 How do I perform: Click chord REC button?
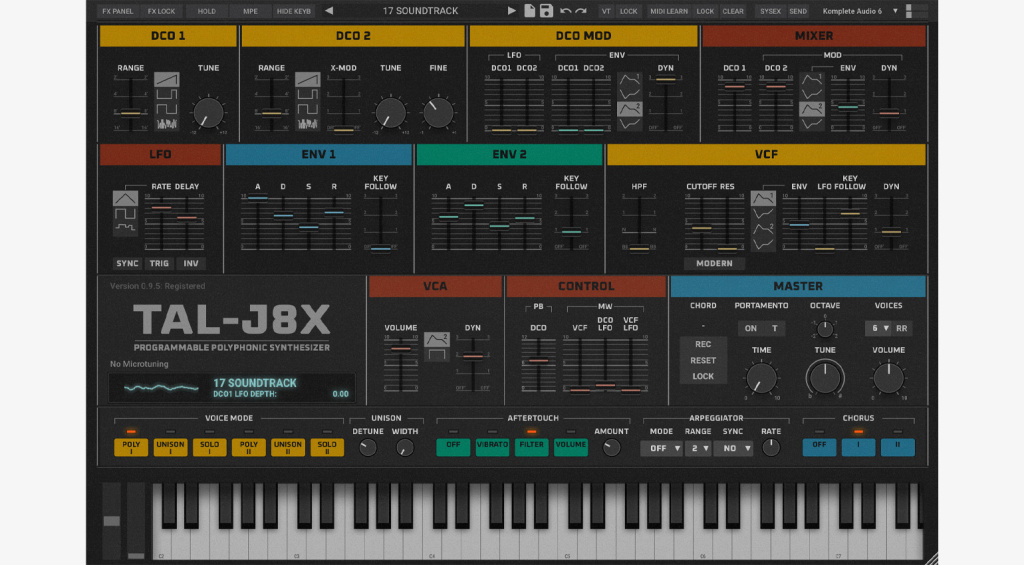703,344
